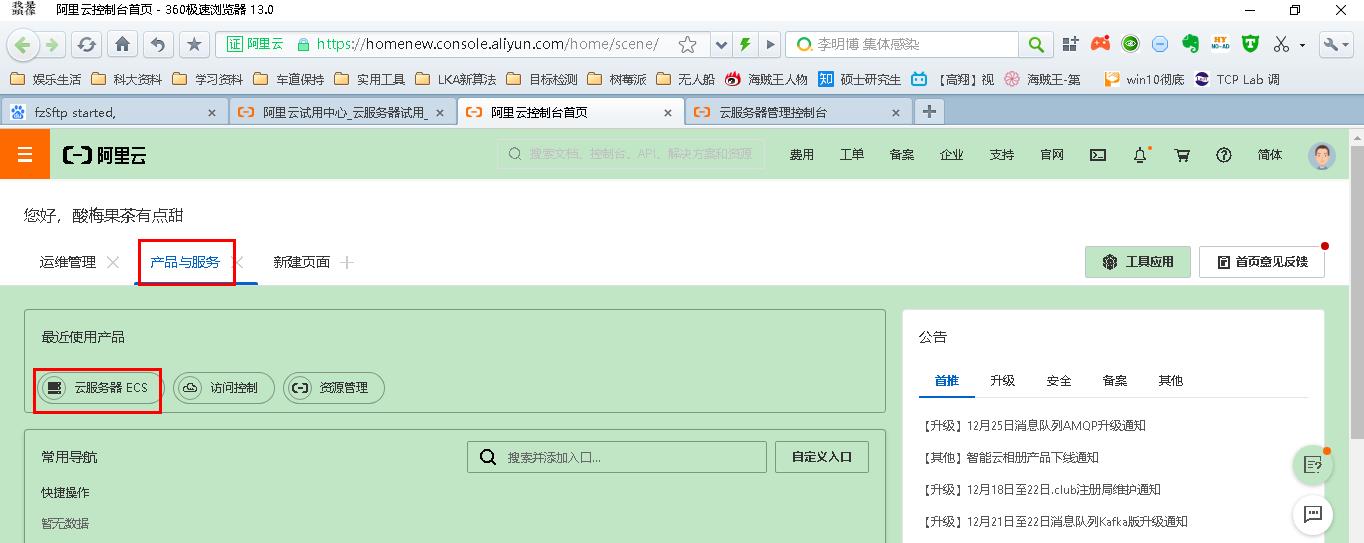Open the 企业 menu in the header
Image resolution: width=1364 pixels, height=543 pixels.
click(x=952, y=155)
